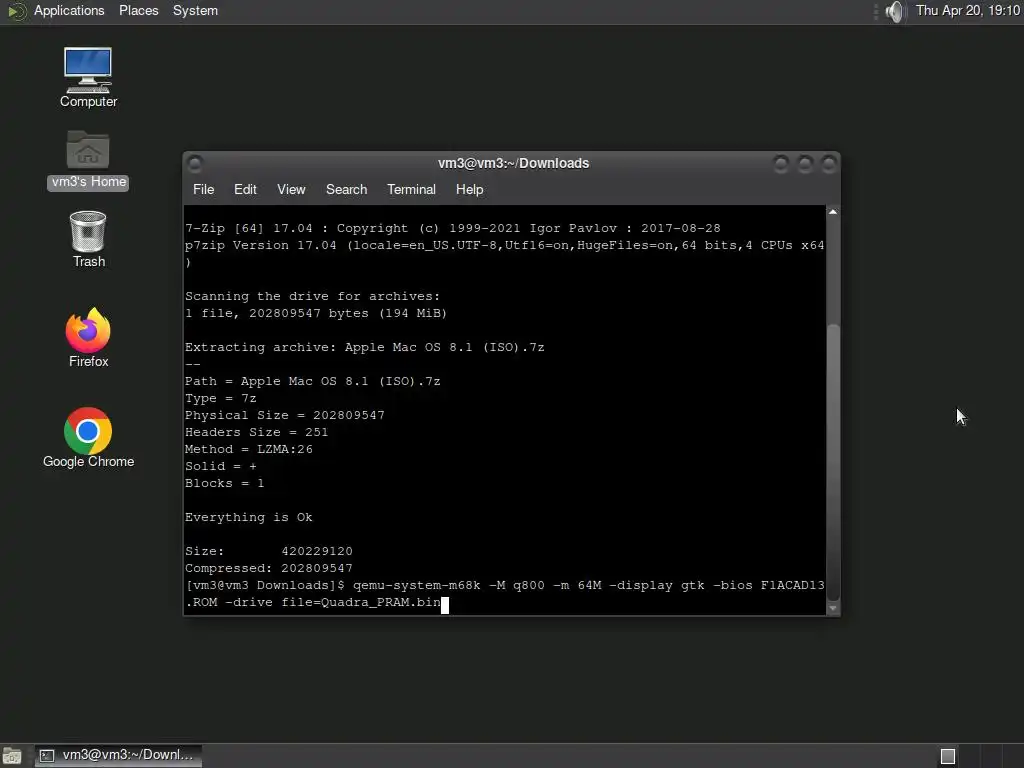1024x768 pixels.
Task: Click the terminal scrollbar up arrow
Action: 833,212
